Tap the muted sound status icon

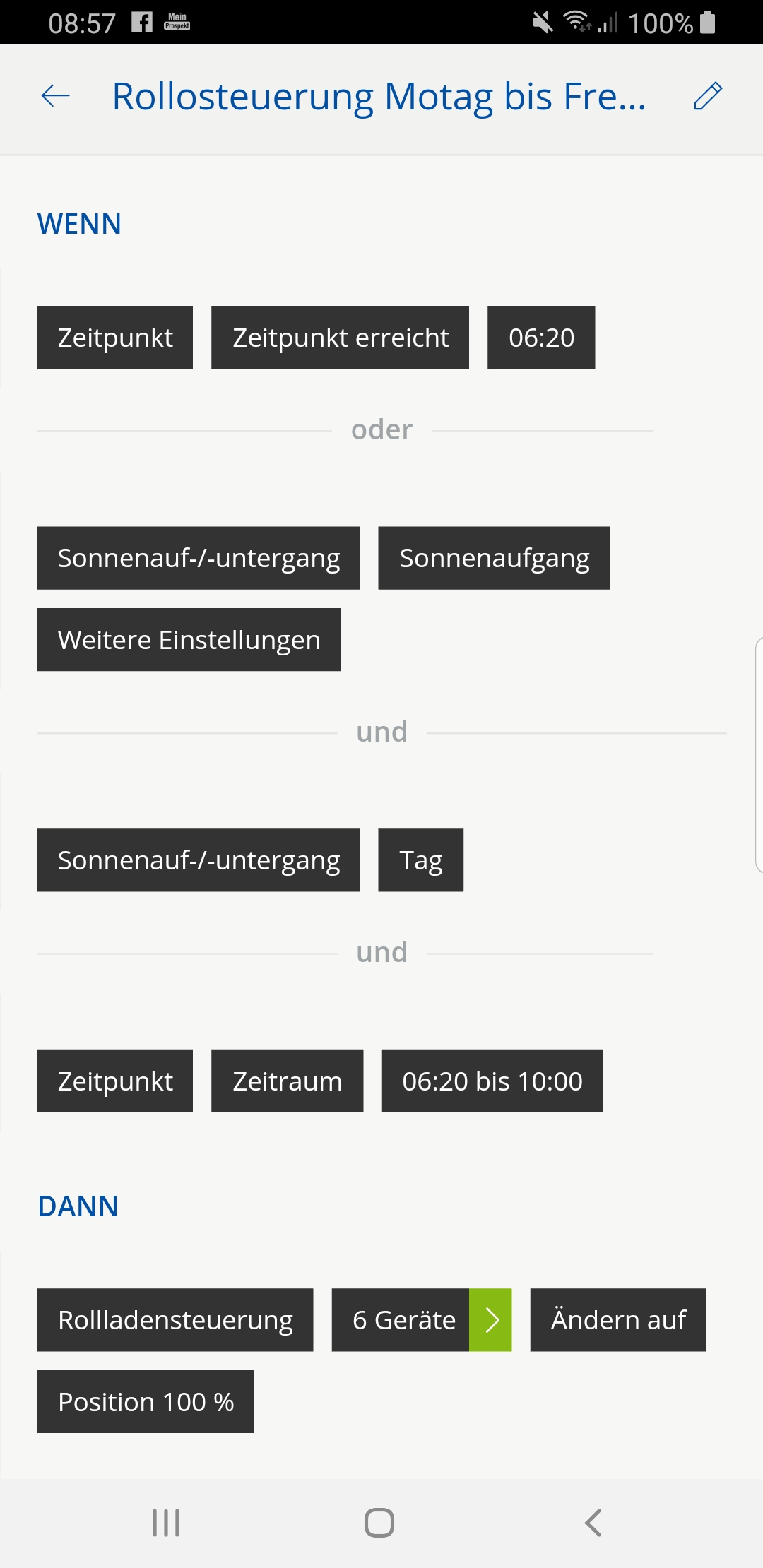pyautogui.click(x=543, y=23)
